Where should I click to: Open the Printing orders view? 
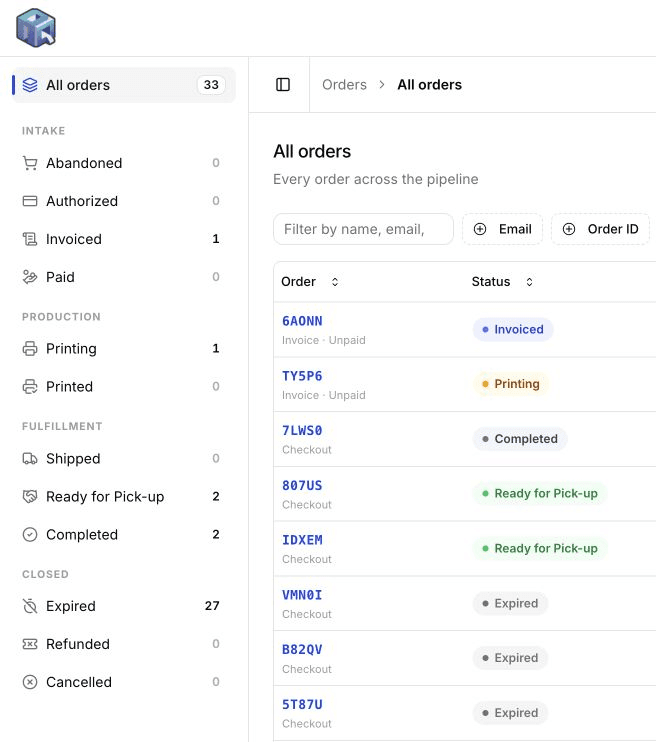(124, 349)
